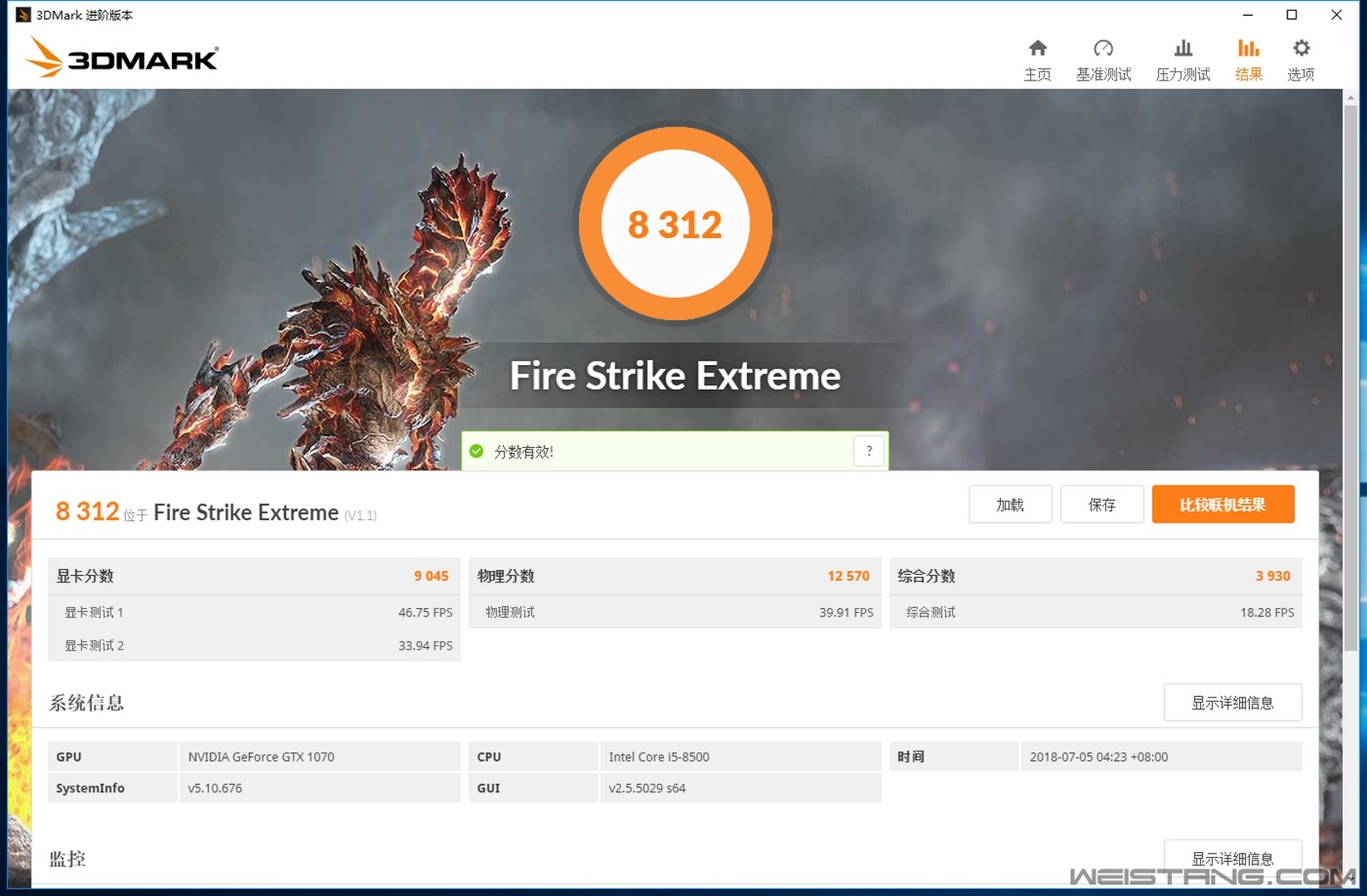Minimize the 3DMark window
The width and height of the screenshot is (1367, 896).
[x=1247, y=15]
